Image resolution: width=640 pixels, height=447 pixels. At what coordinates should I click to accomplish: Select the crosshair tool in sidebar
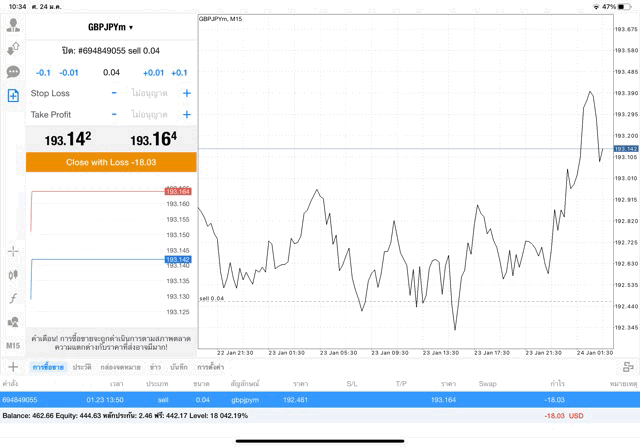coord(13,251)
